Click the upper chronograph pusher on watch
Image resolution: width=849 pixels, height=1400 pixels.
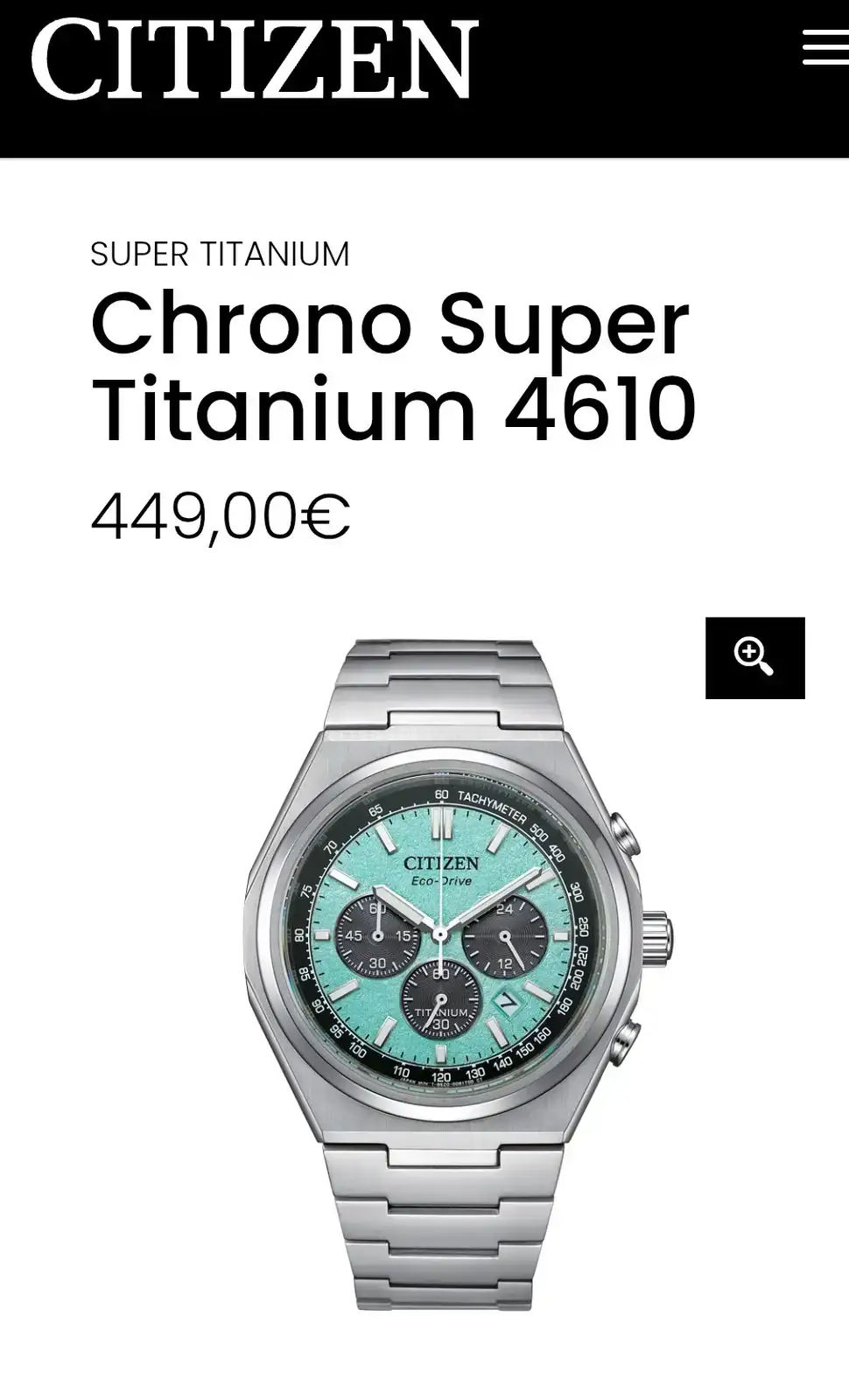[x=625, y=833]
